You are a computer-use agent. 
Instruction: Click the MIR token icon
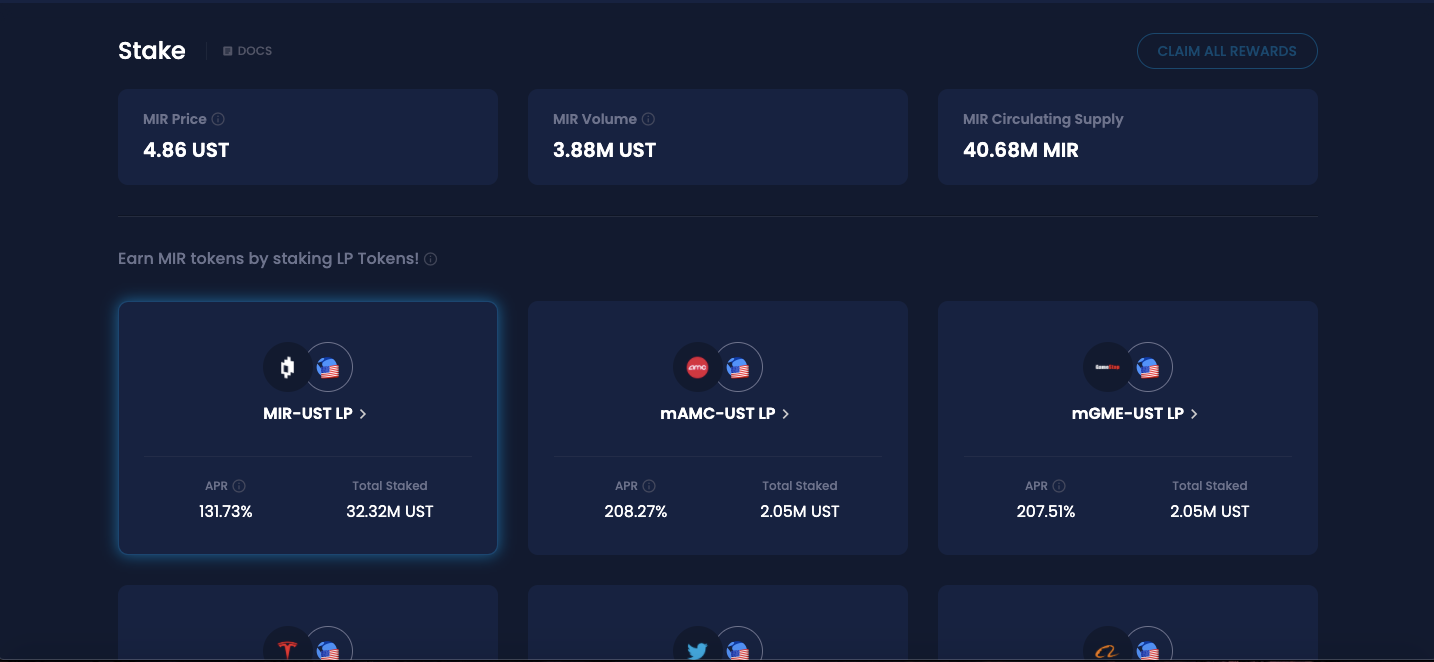point(287,368)
